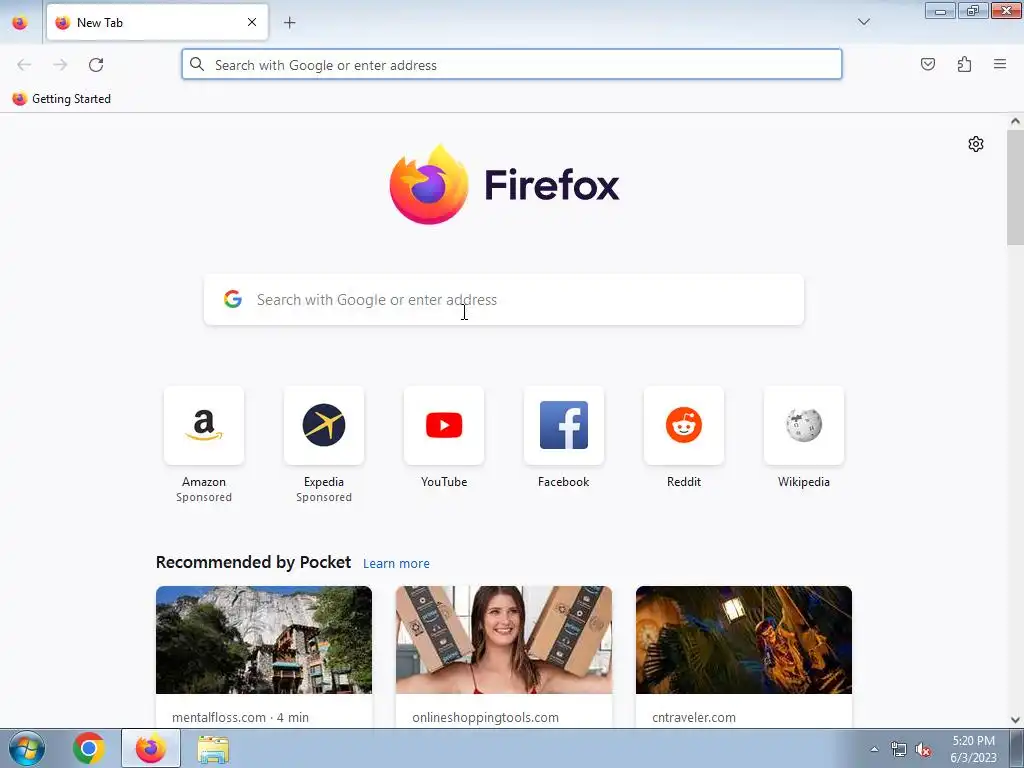Click the page scrollbar down arrow
Viewport: 1024px width, 768px height.
point(1015,720)
